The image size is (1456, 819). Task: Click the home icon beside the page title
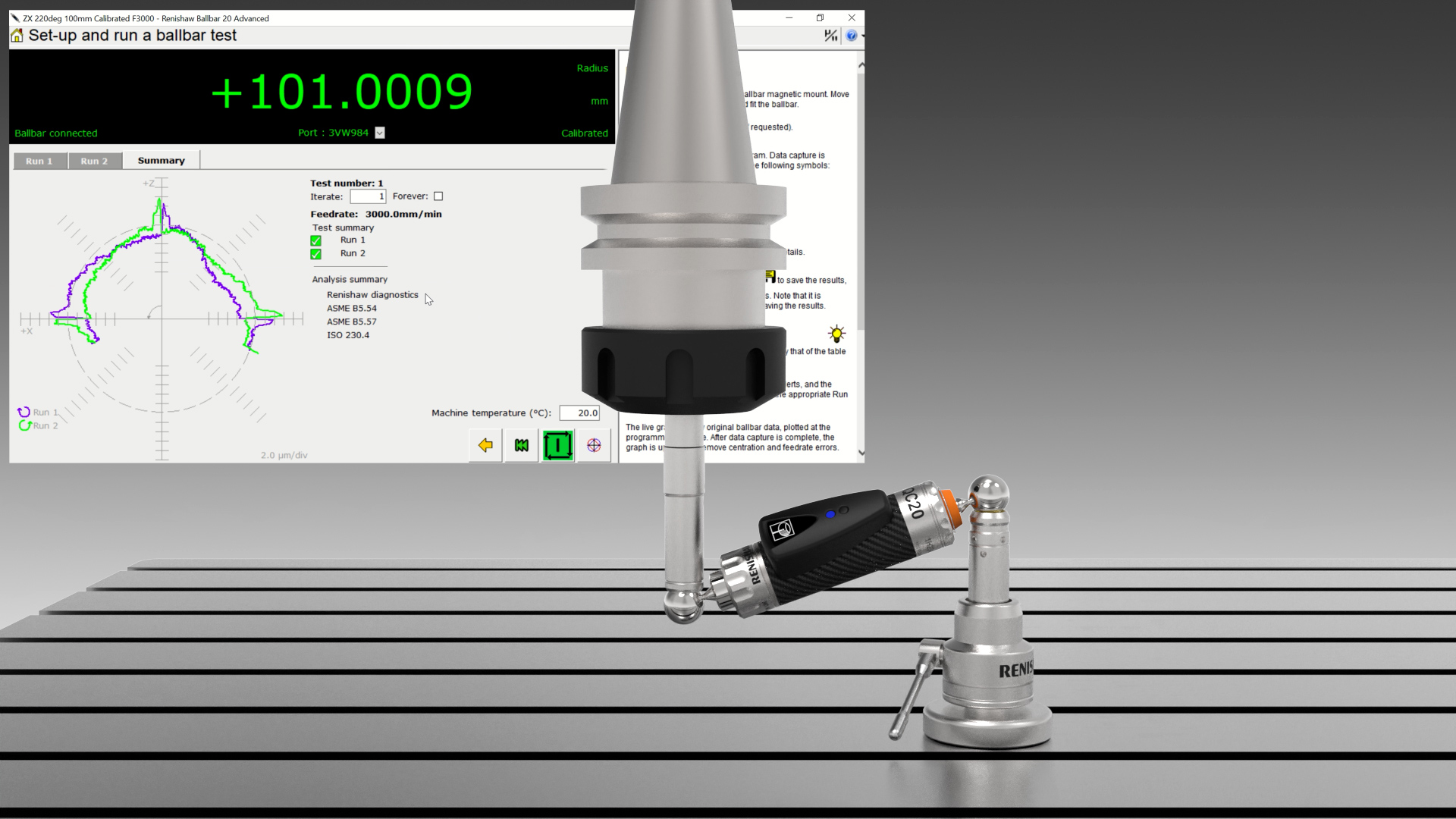pos(17,36)
